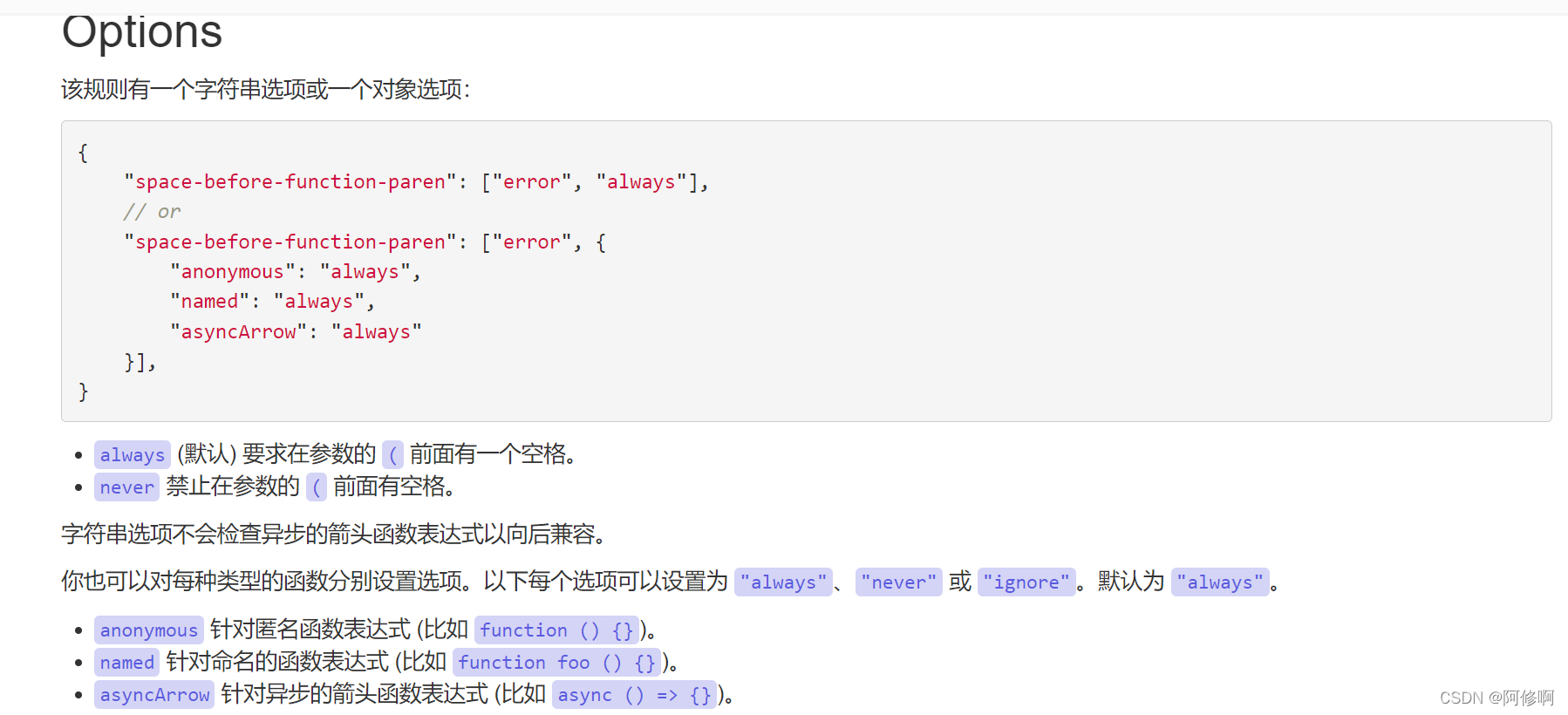This screenshot has height=715, width=1568.
Task: Click the text 禁止在参数的 in never bullet
Action: point(233,487)
